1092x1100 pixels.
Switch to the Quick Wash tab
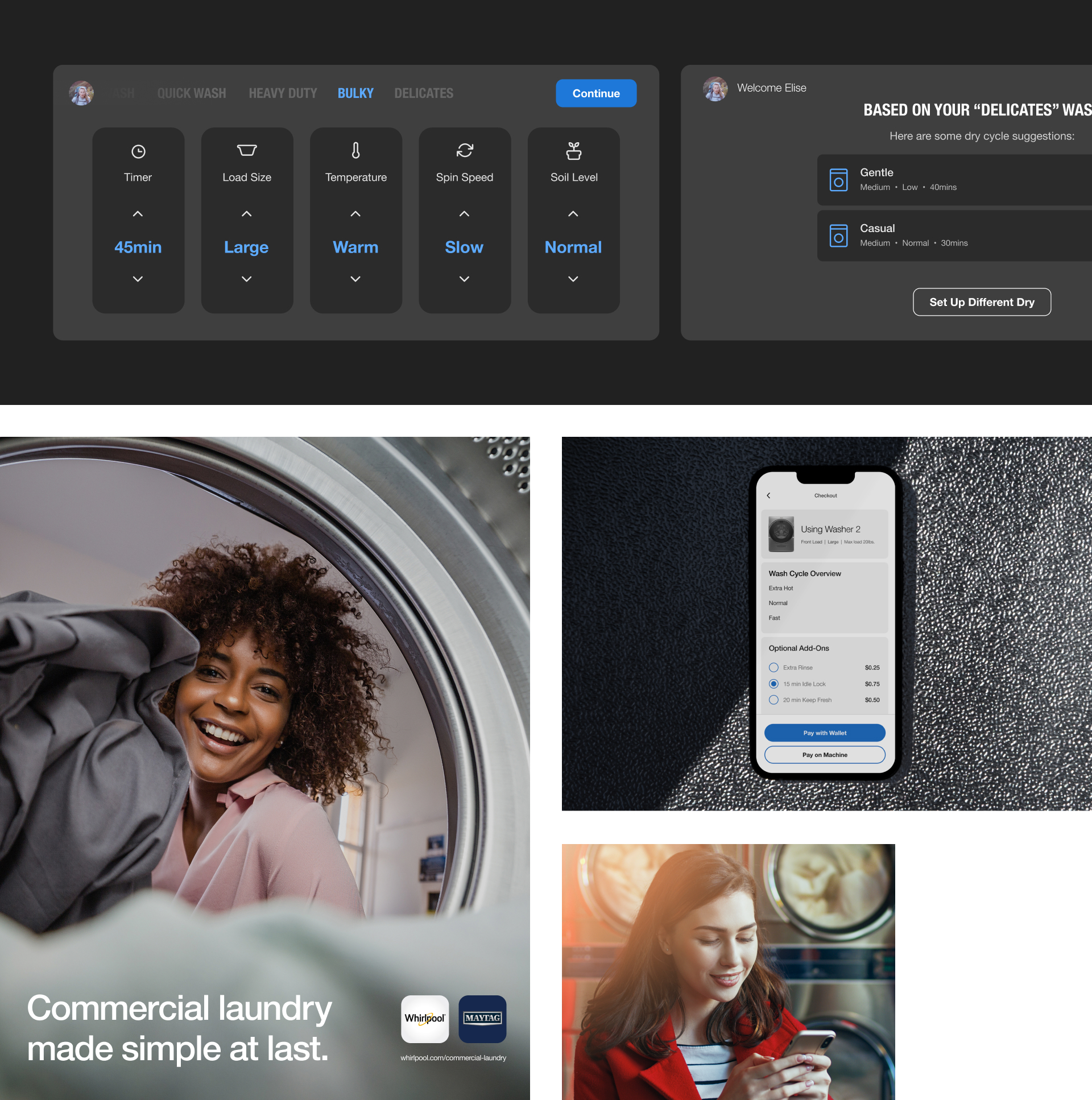(191, 93)
